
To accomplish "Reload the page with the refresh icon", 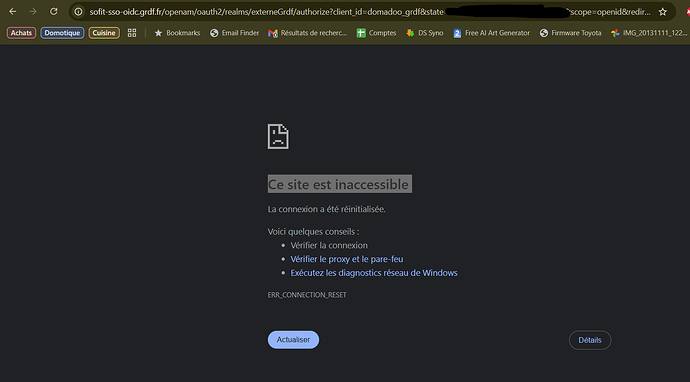I will [54, 12].
